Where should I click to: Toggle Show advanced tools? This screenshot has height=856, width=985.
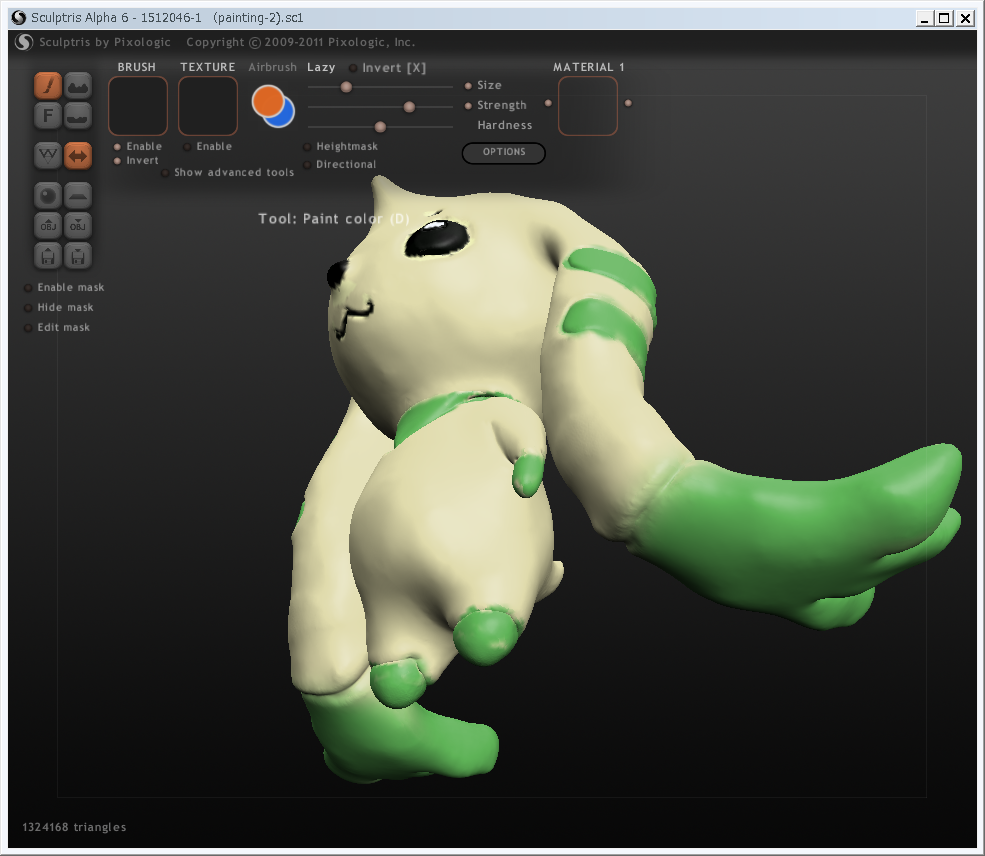[x=165, y=173]
